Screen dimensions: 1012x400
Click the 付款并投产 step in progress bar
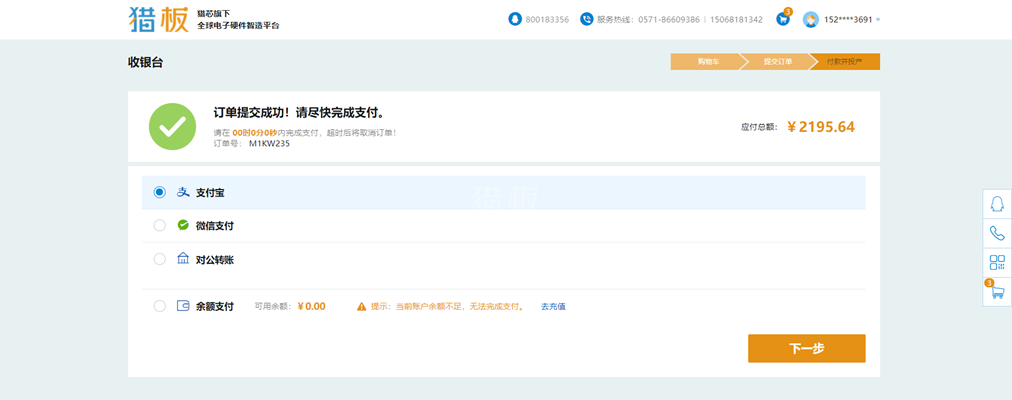click(846, 62)
